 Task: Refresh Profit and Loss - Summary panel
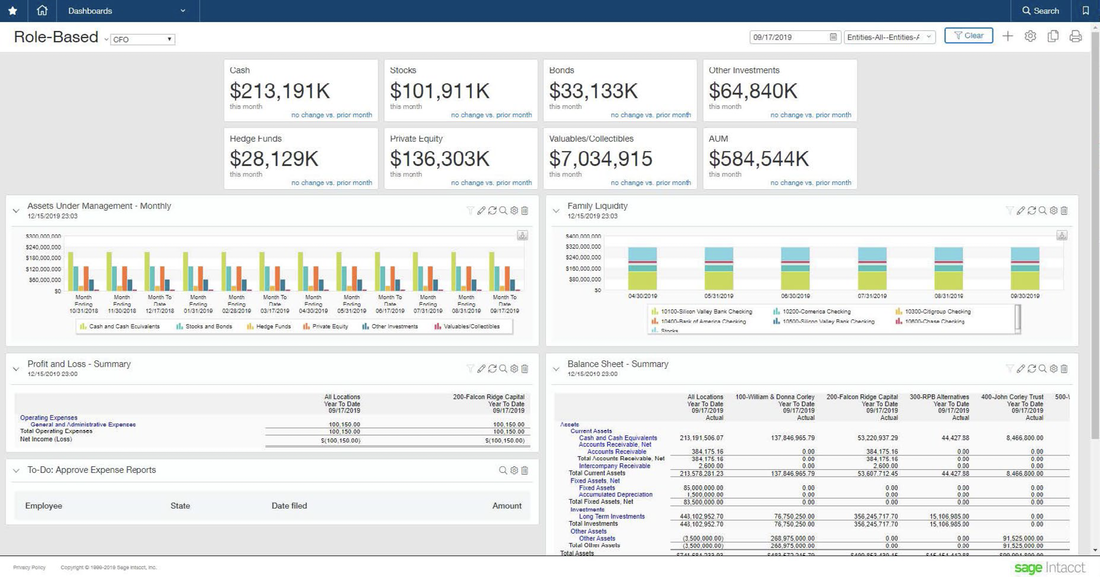[x=492, y=369]
